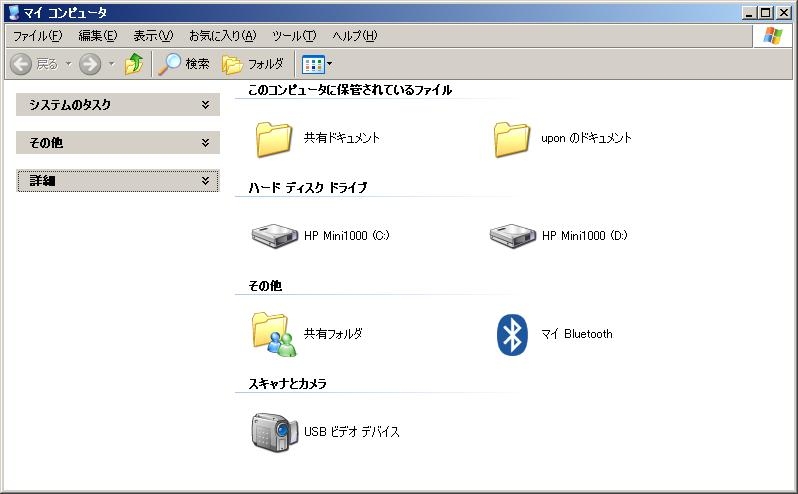
Task: Click the 共有フォルダ label
Action: coord(333,334)
